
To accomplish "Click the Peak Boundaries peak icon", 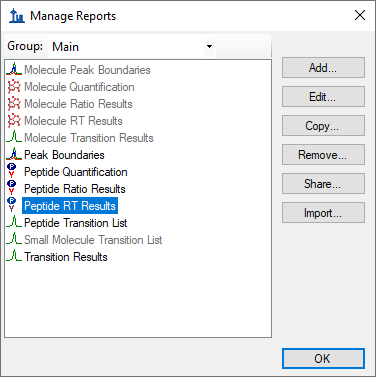I will click(x=14, y=154).
